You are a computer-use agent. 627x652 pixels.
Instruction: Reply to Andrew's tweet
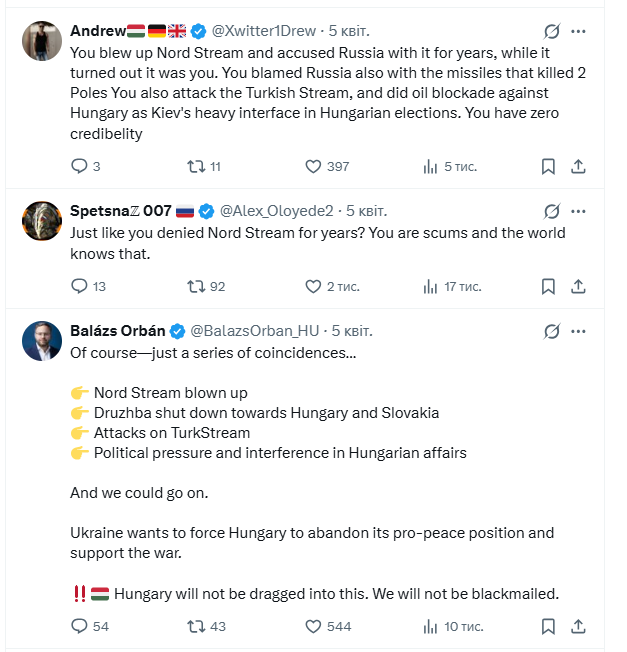tap(80, 166)
